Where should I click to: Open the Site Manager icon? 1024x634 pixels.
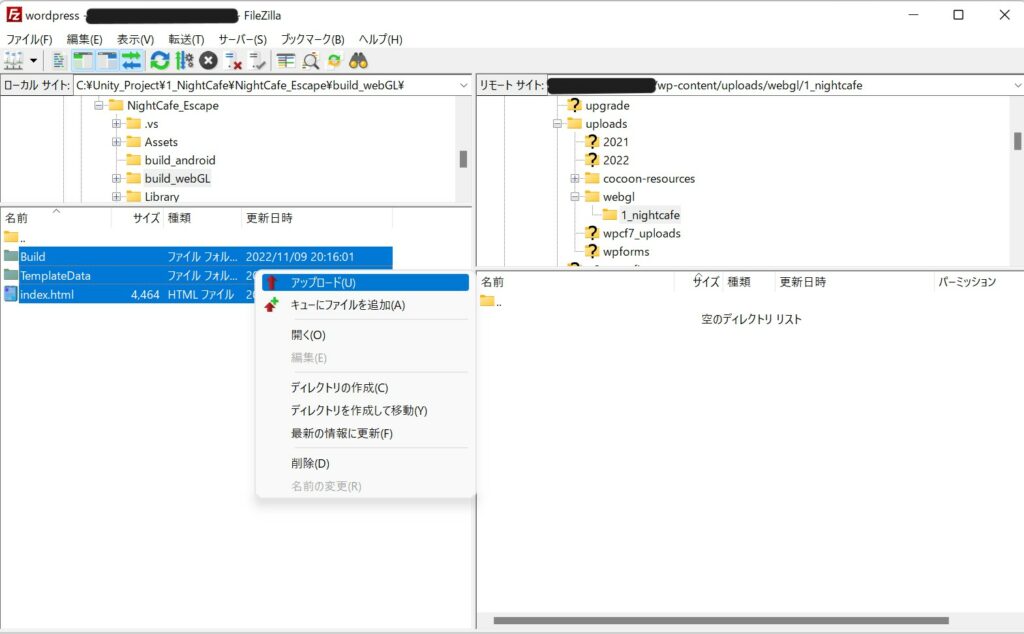click(14, 61)
